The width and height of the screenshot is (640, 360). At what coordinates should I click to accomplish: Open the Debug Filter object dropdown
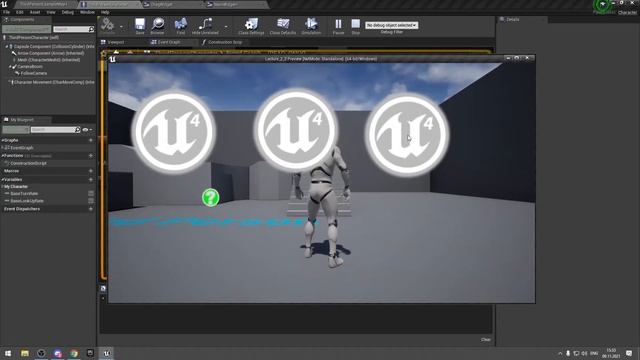(391, 25)
